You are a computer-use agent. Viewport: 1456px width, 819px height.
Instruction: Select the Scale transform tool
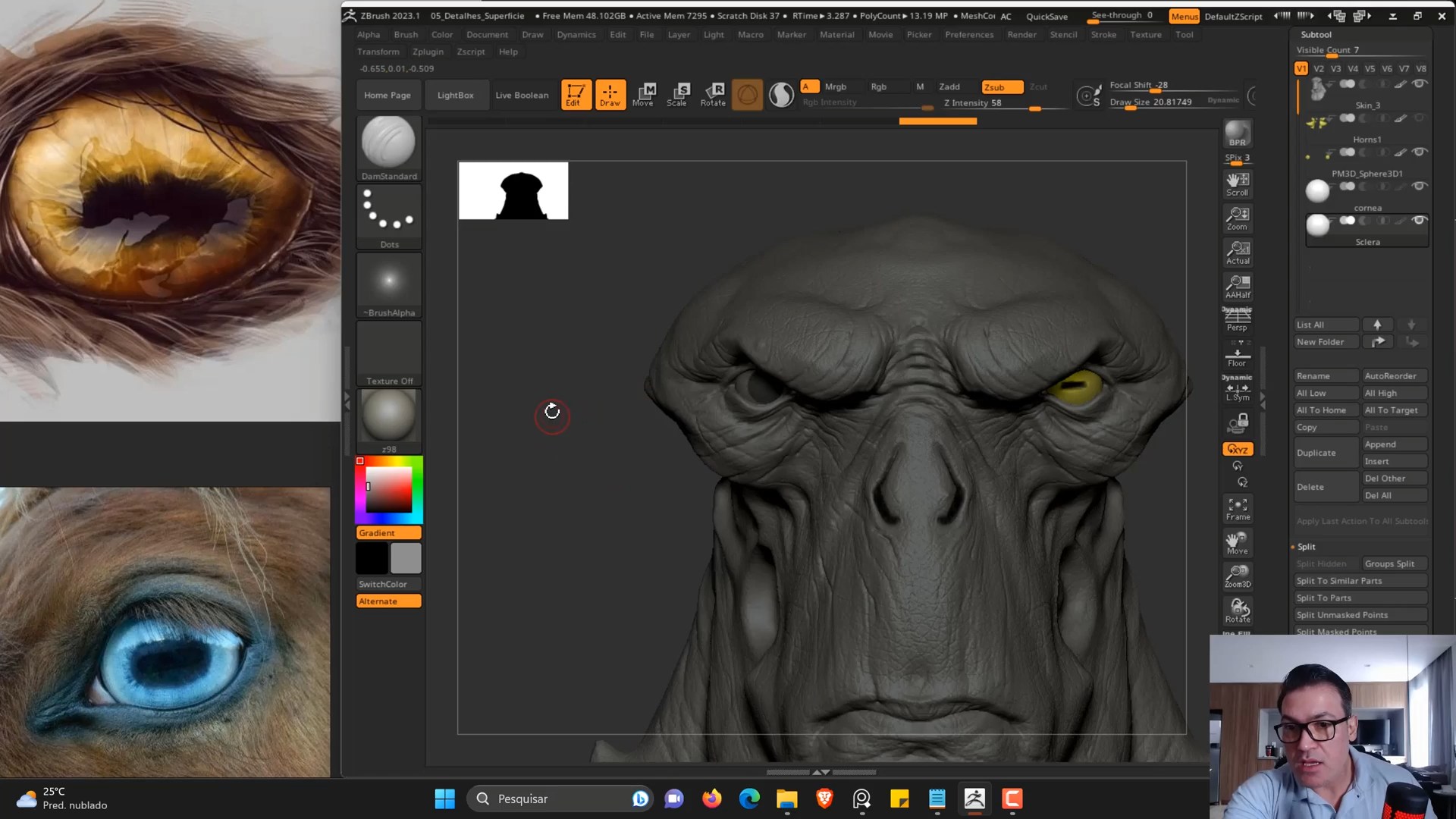[677, 94]
